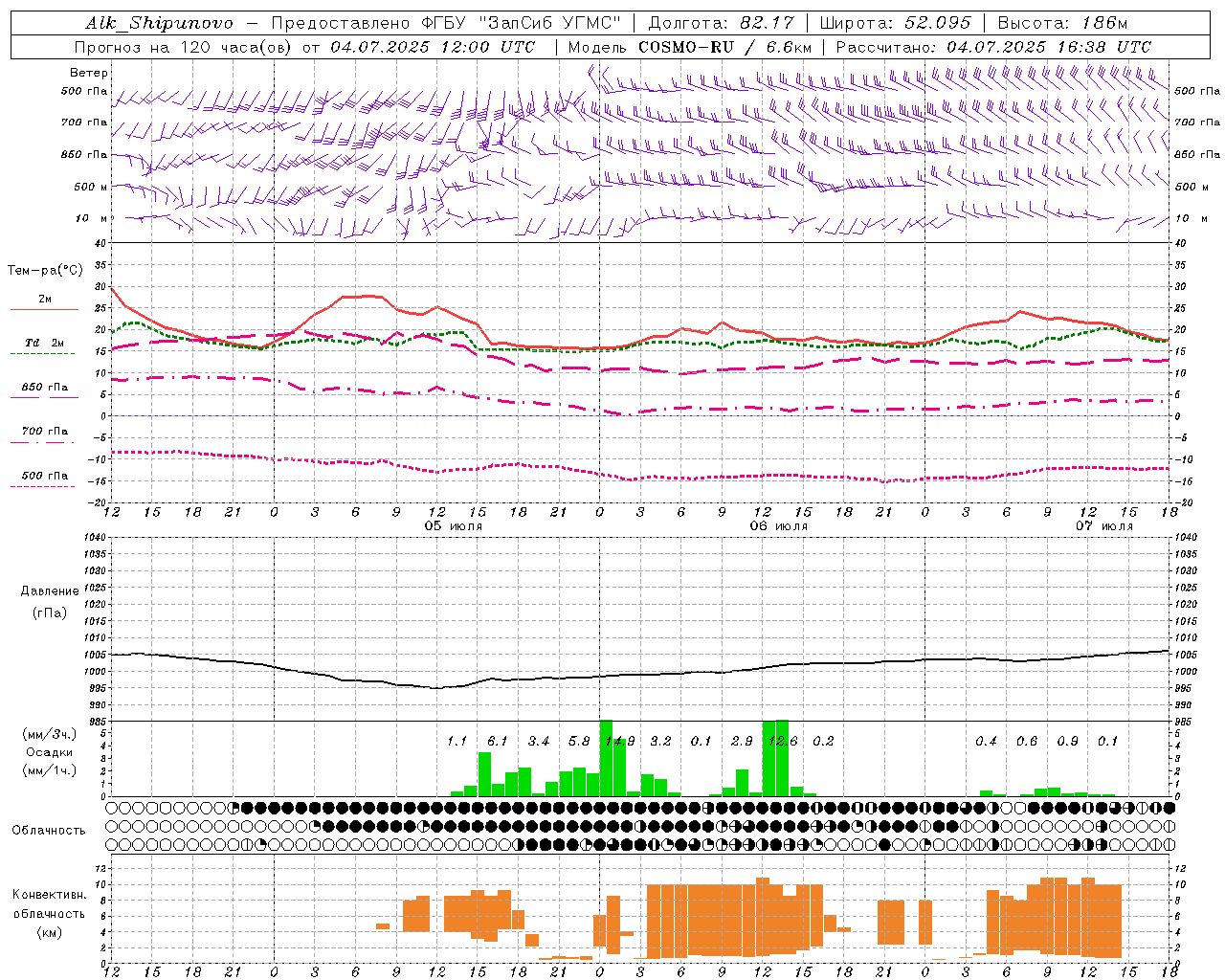Click the 5.8 precipitation total
Screen dimensions: 1225x980
click(x=579, y=742)
